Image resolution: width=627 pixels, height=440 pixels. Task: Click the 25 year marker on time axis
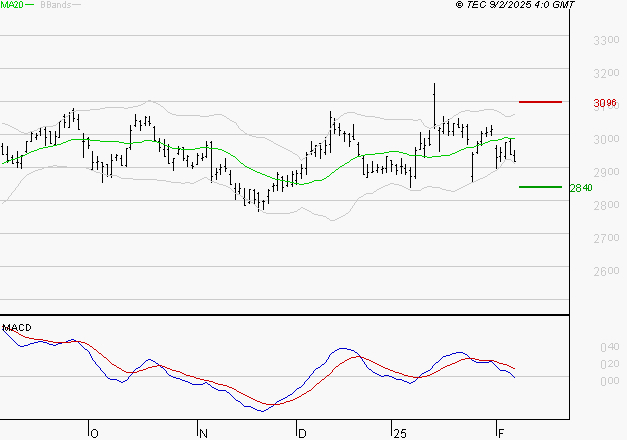(400, 434)
